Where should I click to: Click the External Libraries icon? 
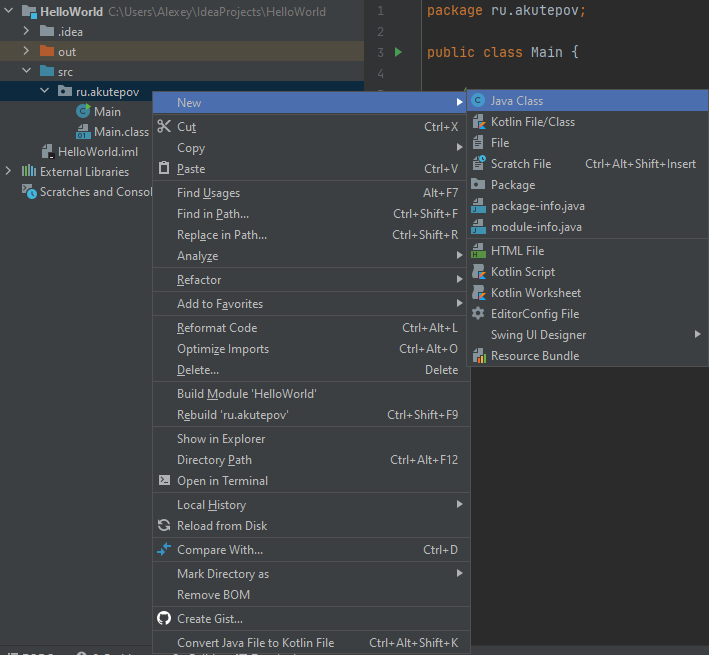pyautogui.click(x=29, y=171)
